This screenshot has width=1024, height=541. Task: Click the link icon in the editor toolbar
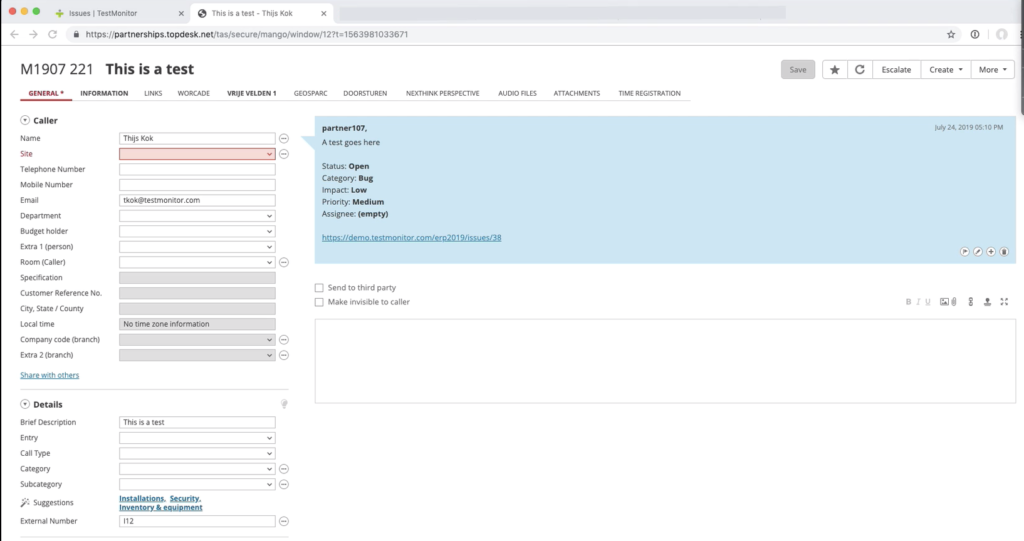[x=970, y=302]
